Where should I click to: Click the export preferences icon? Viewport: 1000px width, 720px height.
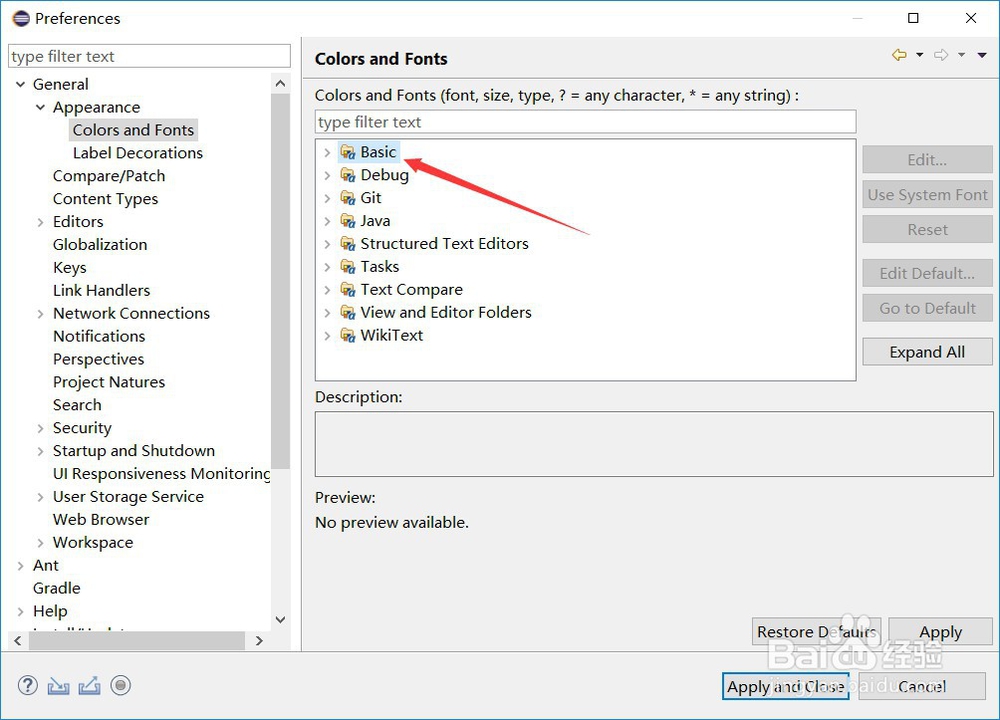coord(90,686)
